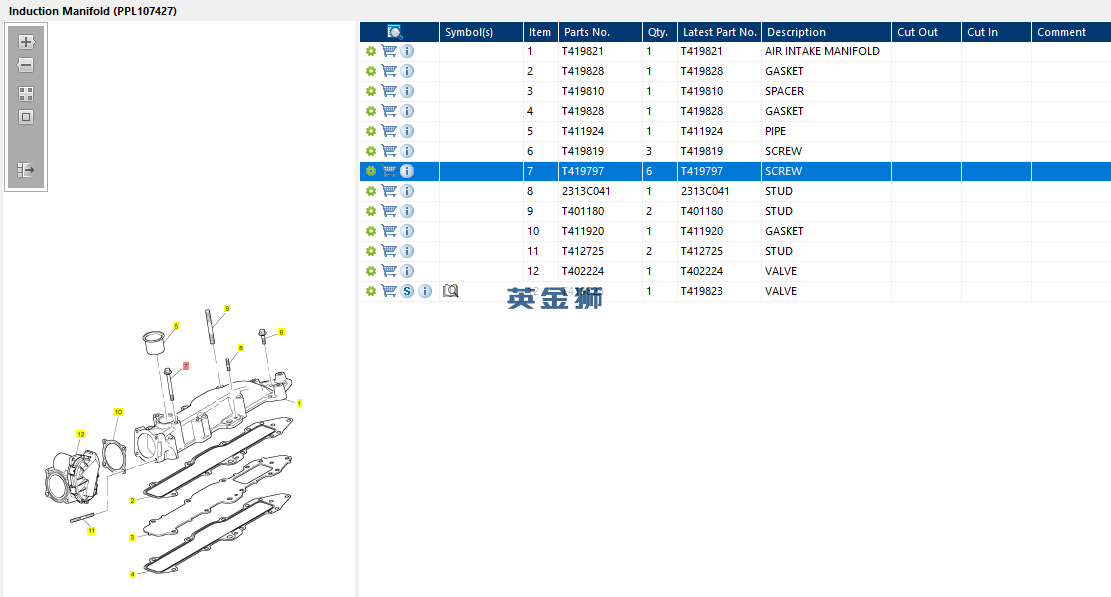Add STUD T412725 to cart
Viewport: 1111px width, 597px height.
(x=389, y=251)
